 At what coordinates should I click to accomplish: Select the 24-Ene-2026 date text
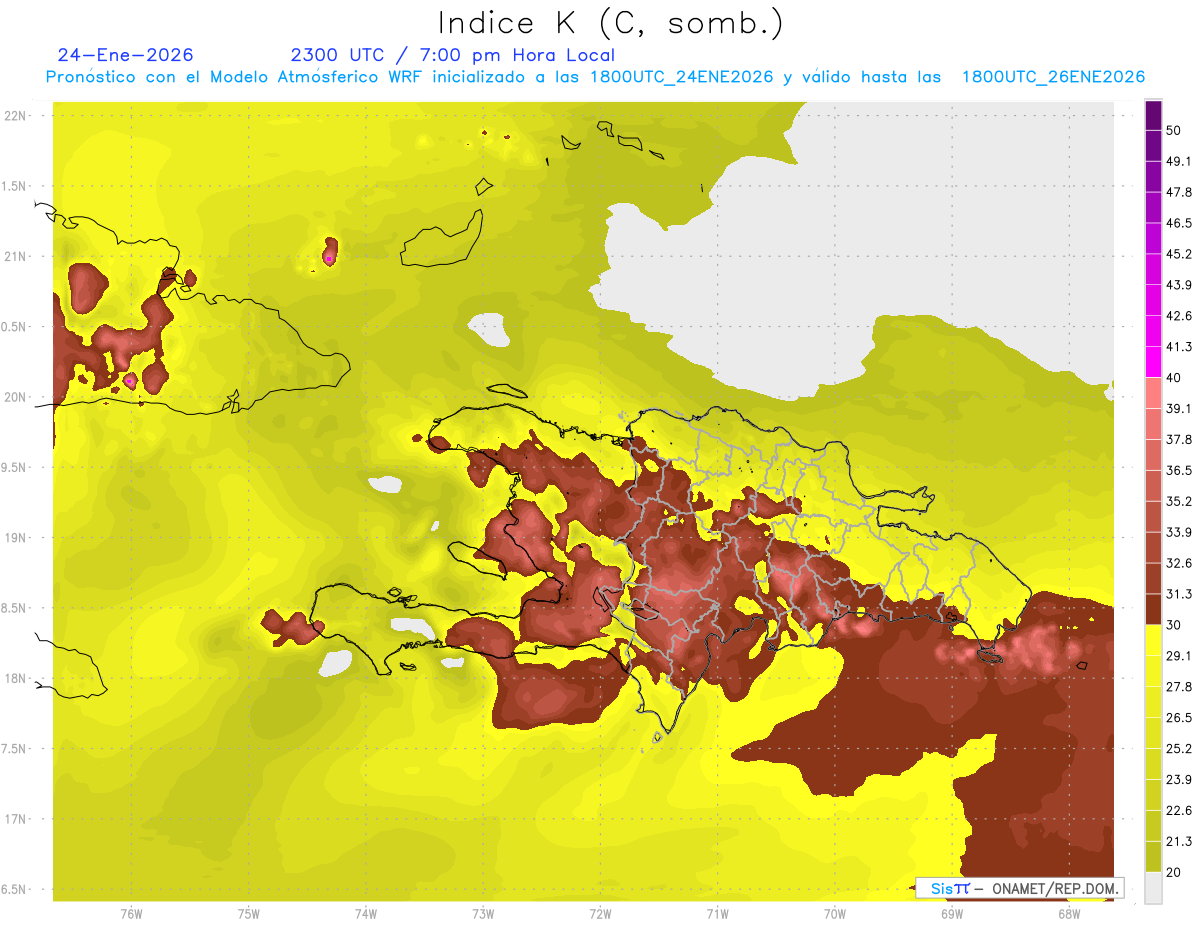pyautogui.click(x=125, y=55)
